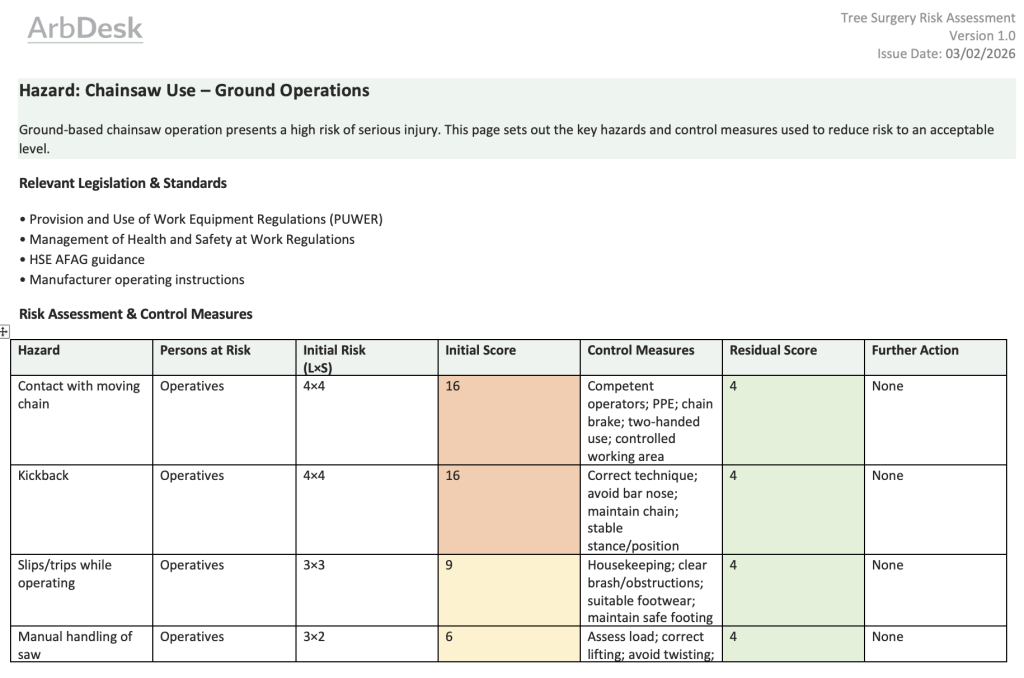Click the 'Contact with moving chain' hazard cell
1024x678 pixels.
pos(79,395)
